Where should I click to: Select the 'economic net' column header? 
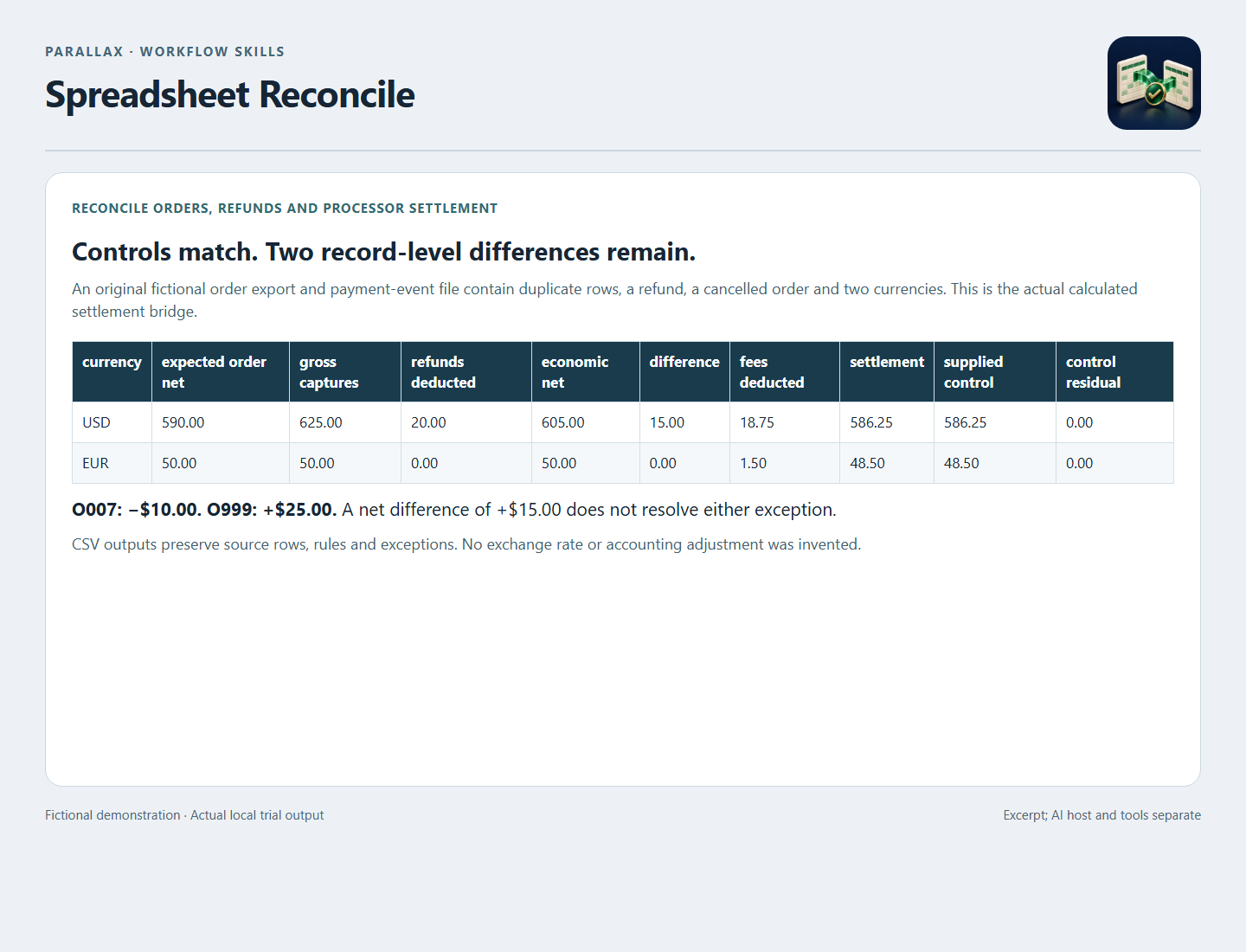[x=586, y=372]
